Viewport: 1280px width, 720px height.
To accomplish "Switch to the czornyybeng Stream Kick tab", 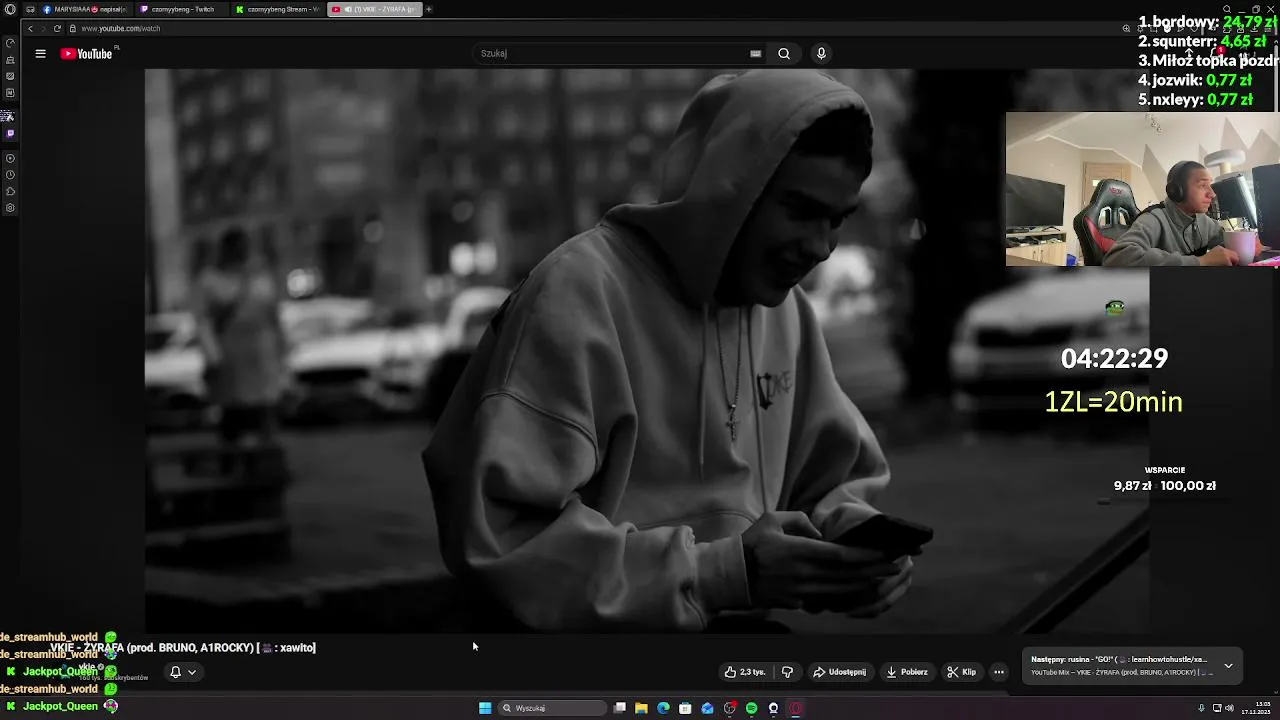I will click(x=277, y=9).
